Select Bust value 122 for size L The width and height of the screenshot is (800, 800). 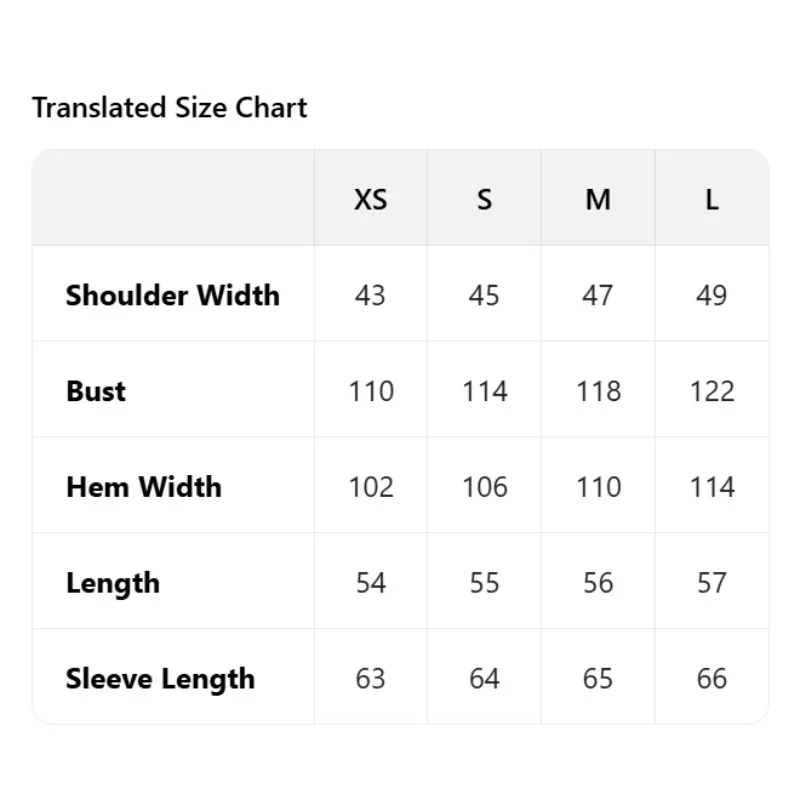point(711,391)
